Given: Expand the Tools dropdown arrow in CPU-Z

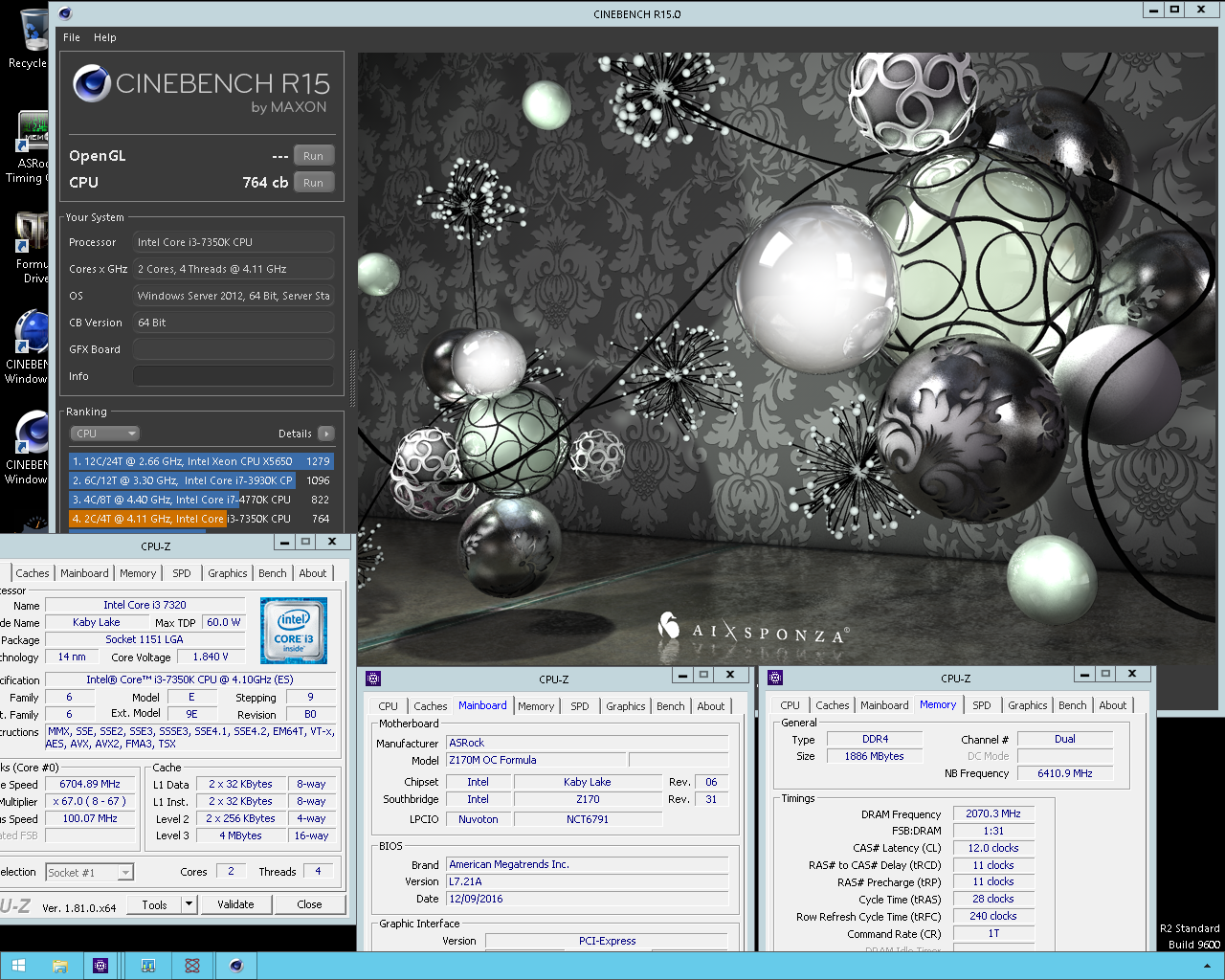Looking at the screenshot, I should point(189,904).
